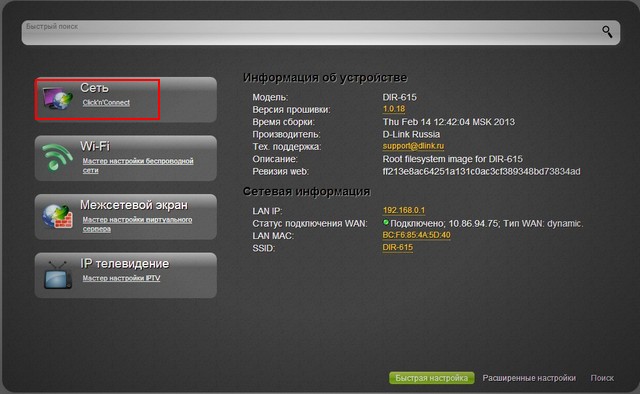Select the Поиск tab
Image resolution: width=640 pixels, height=394 pixels.
(602, 378)
